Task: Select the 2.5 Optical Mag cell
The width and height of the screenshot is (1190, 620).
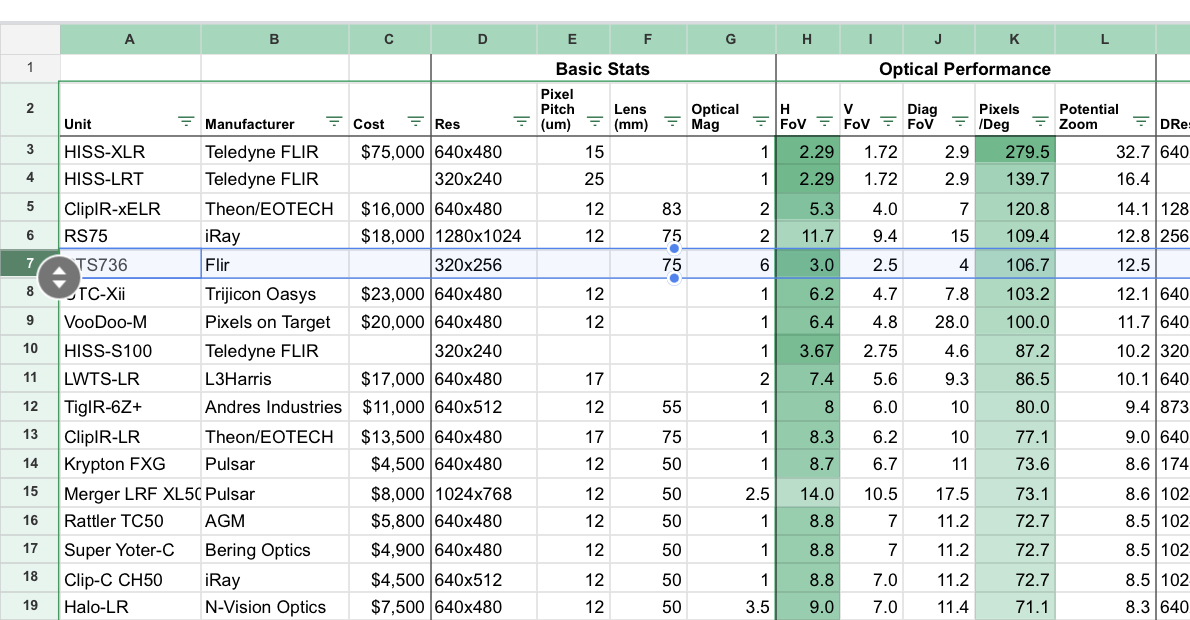Action: coord(731,493)
